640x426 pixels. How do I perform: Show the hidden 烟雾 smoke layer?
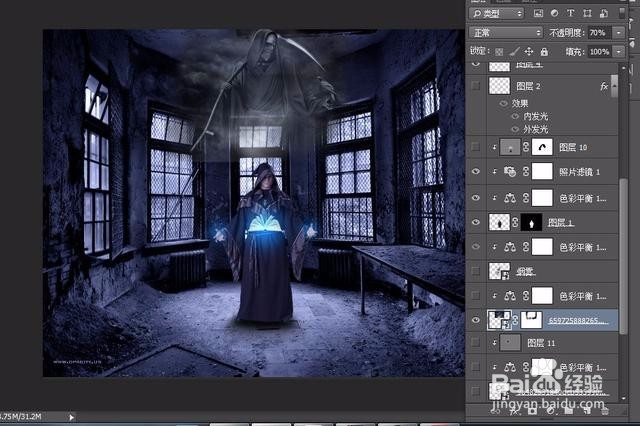tap(476, 271)
